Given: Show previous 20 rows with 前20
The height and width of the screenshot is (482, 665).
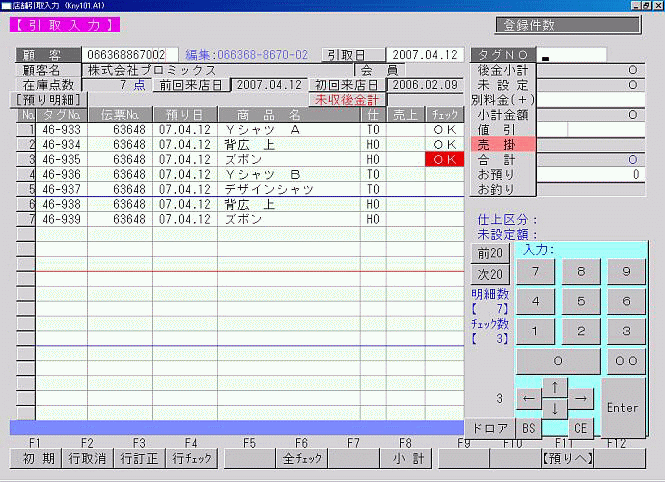Looking at the screenshot, I should click(490, 254).
